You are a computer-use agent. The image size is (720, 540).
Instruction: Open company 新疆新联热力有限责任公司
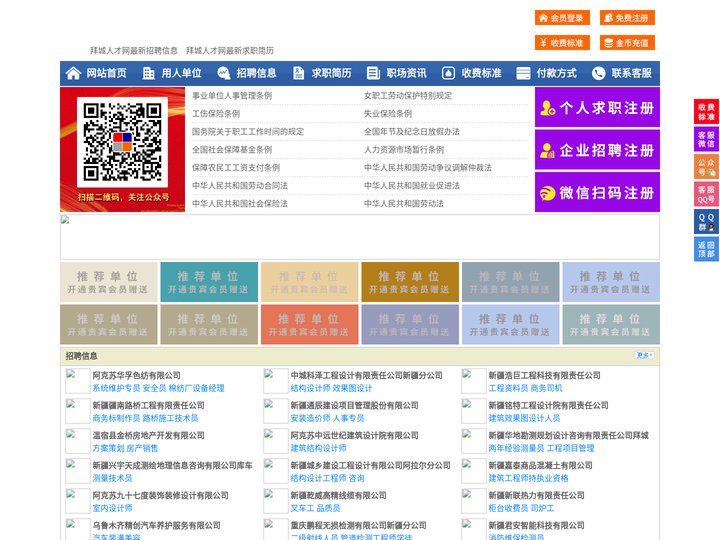click(536, 495)
